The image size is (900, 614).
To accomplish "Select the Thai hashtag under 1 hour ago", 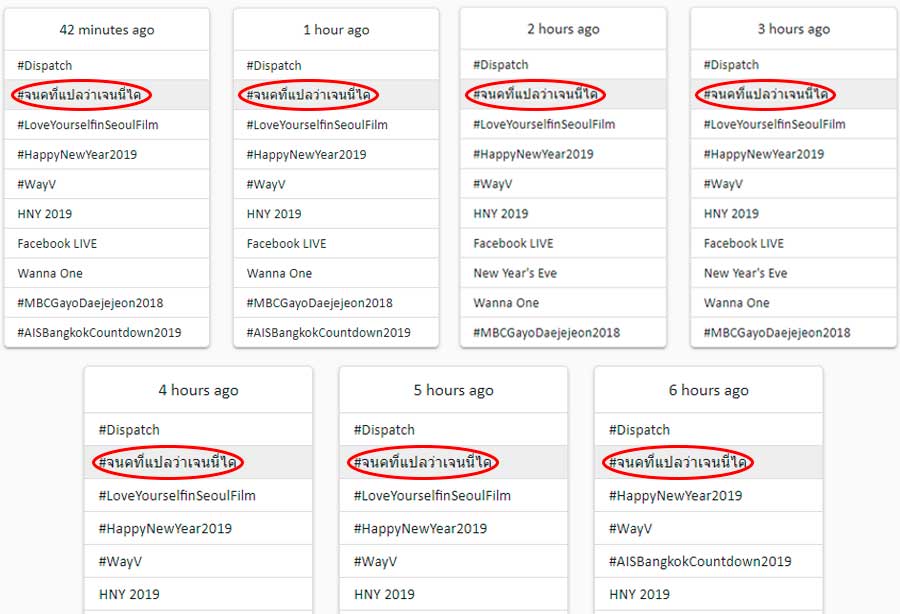I will click(x=308, y=95).
